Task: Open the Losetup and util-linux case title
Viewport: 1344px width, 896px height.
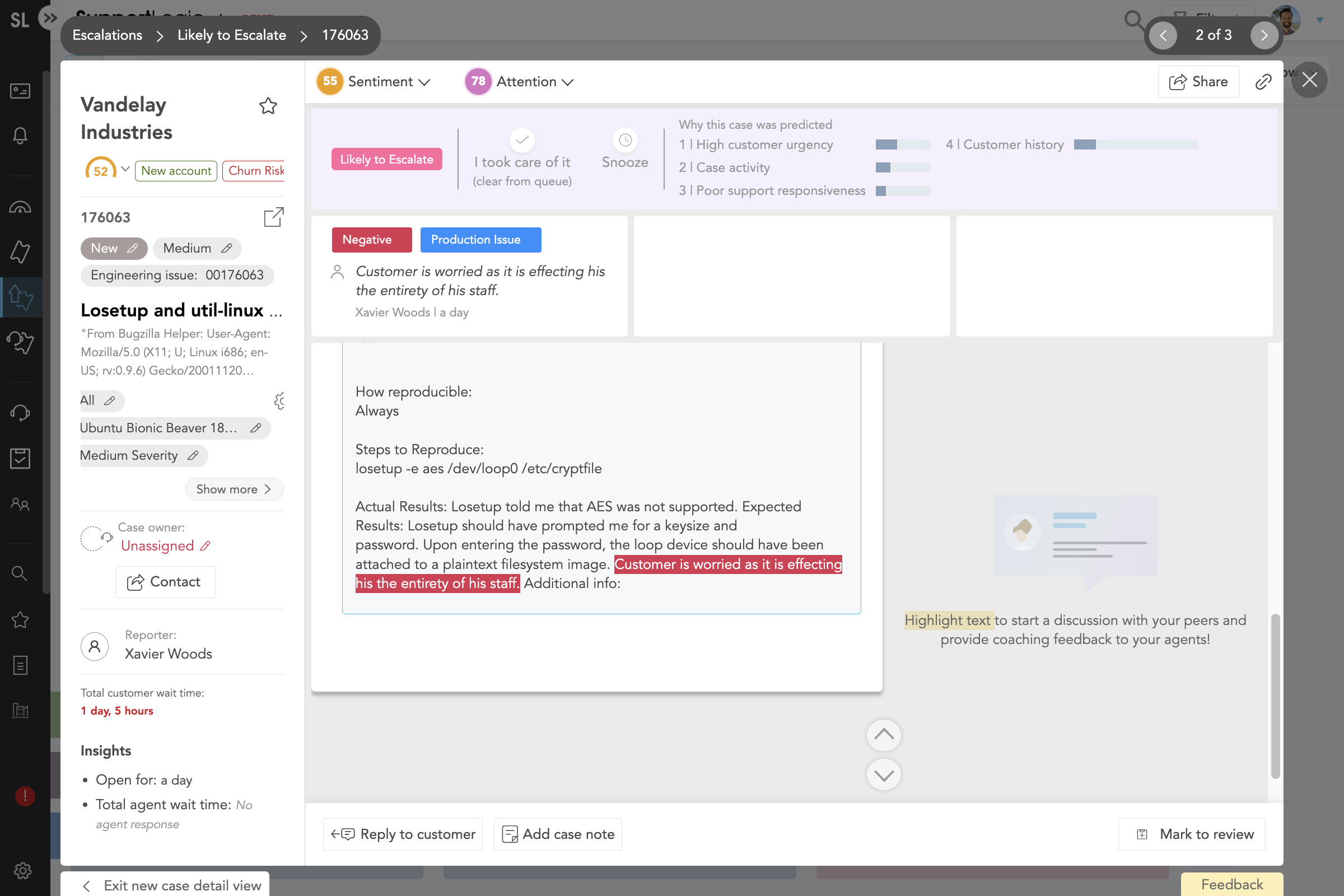Action: pos(181,310)
